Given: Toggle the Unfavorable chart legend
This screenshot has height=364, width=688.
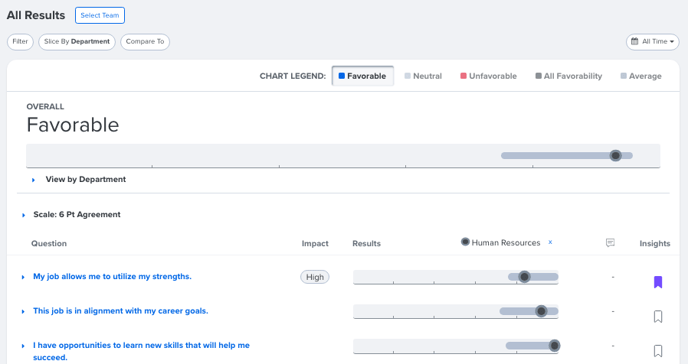Looking at the screenshot, I should click(x=488, y=76).
